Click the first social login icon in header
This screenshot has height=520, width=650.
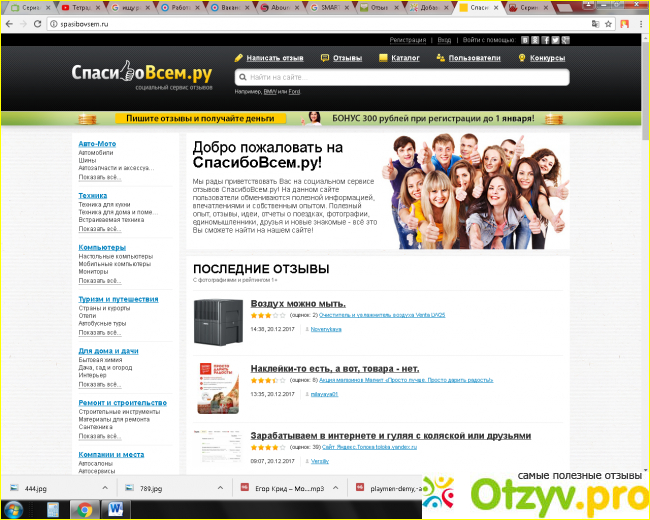[x=524, y=40]
